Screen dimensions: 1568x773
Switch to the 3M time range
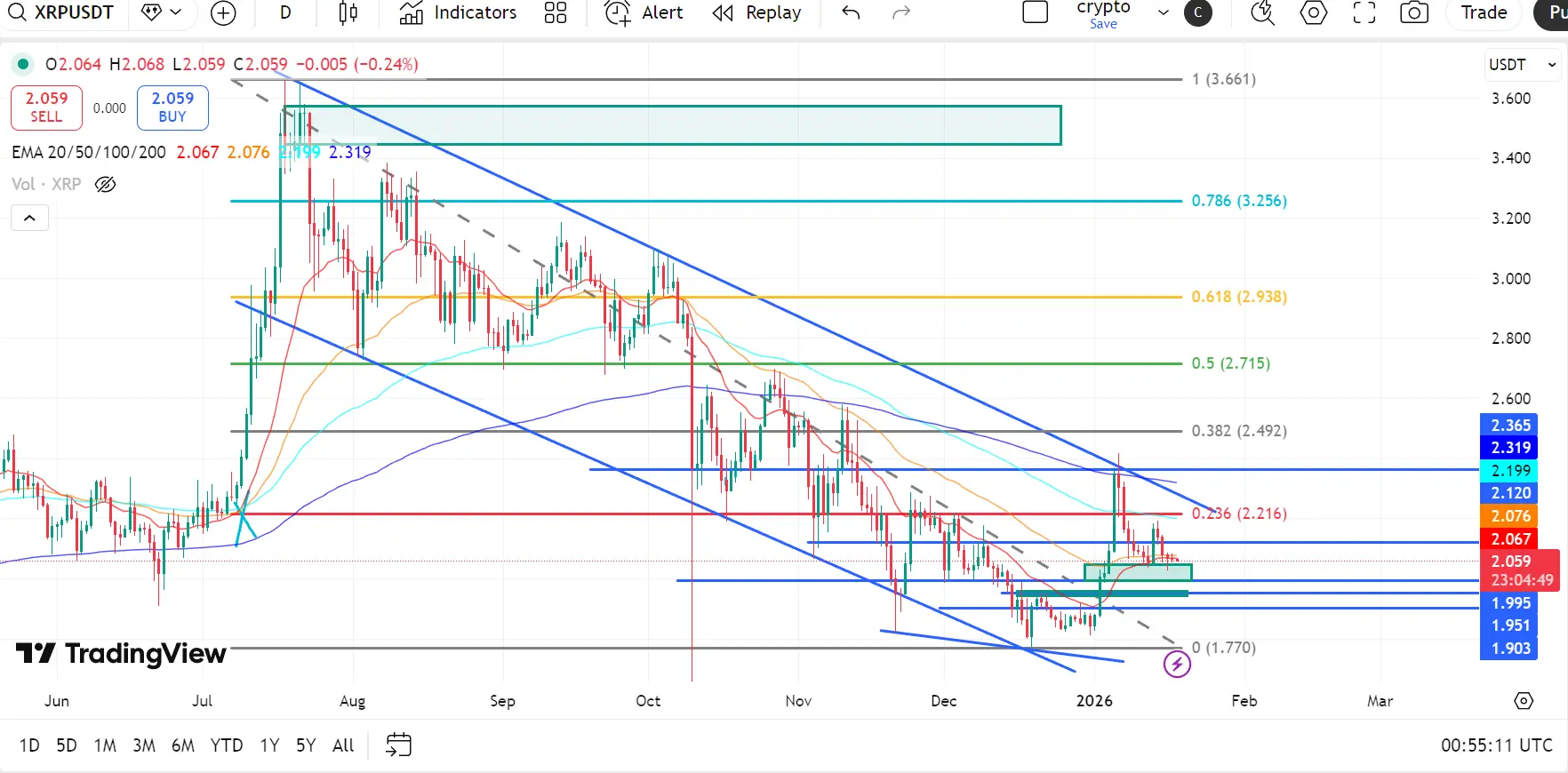pyautogui.click(x=144, y=745)
